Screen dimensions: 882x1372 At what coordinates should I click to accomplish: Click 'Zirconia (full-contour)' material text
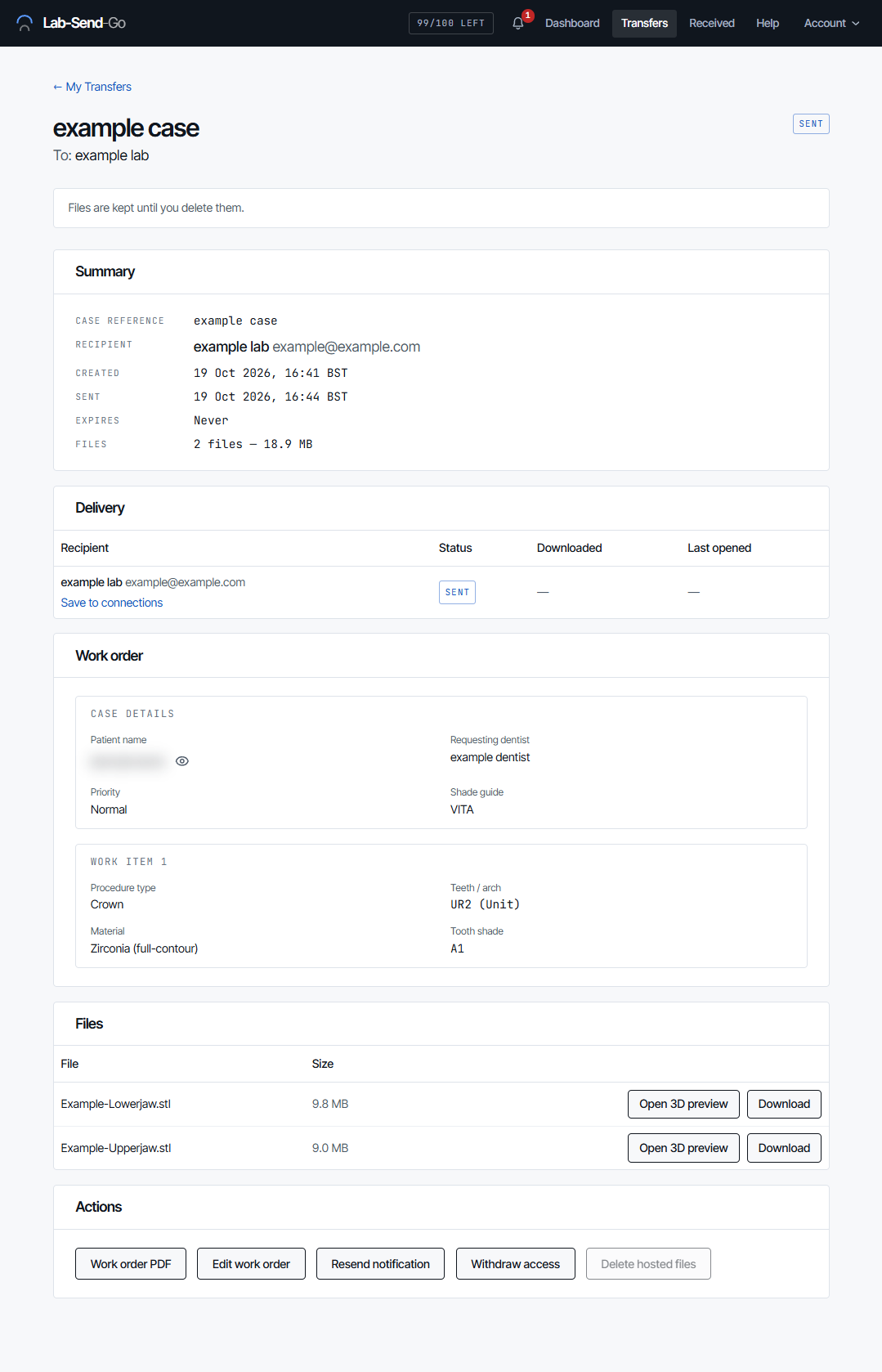tap(144, 948)
